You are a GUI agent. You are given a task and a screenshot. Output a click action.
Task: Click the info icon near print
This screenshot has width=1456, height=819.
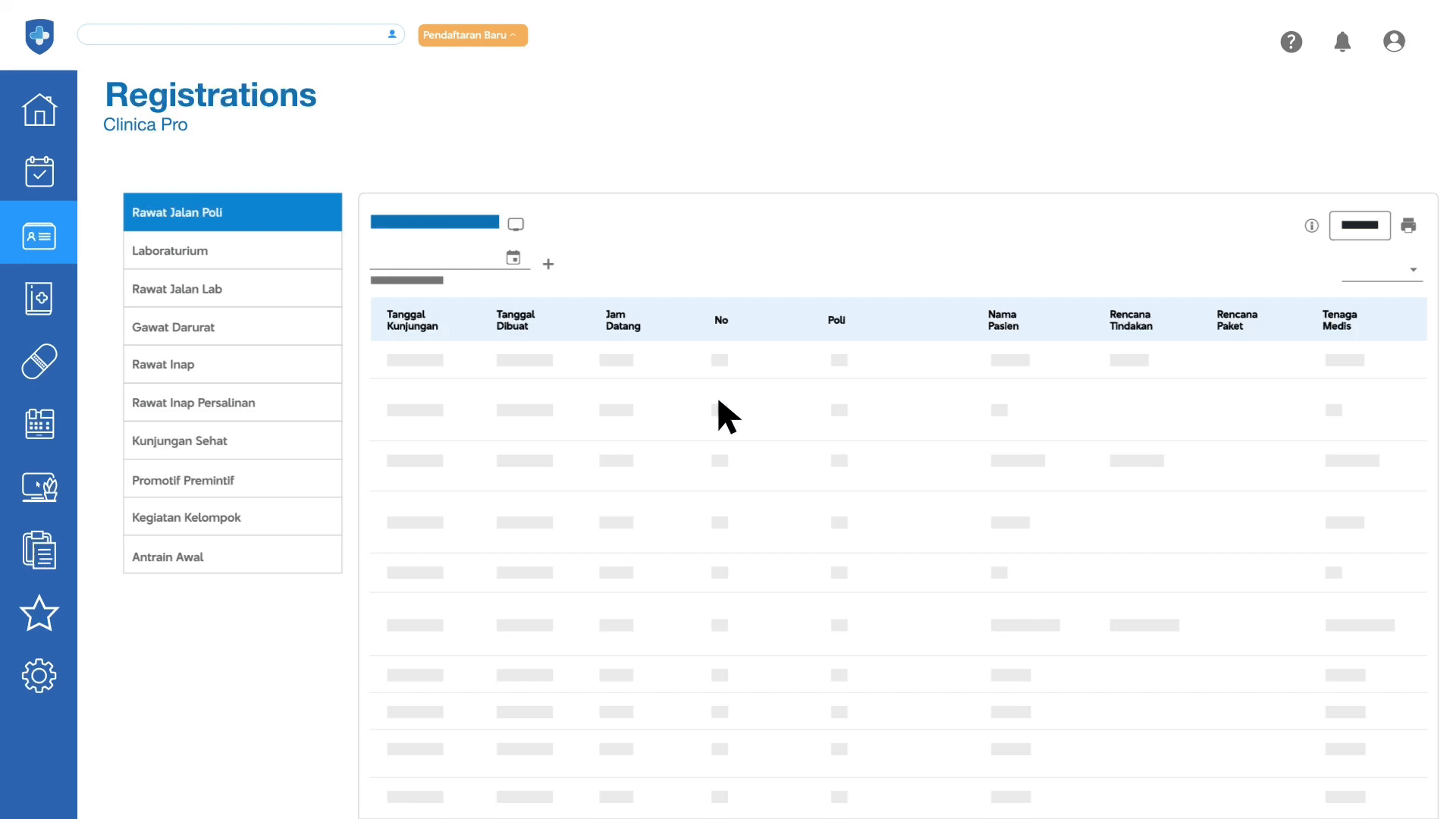coord(1311,226)
